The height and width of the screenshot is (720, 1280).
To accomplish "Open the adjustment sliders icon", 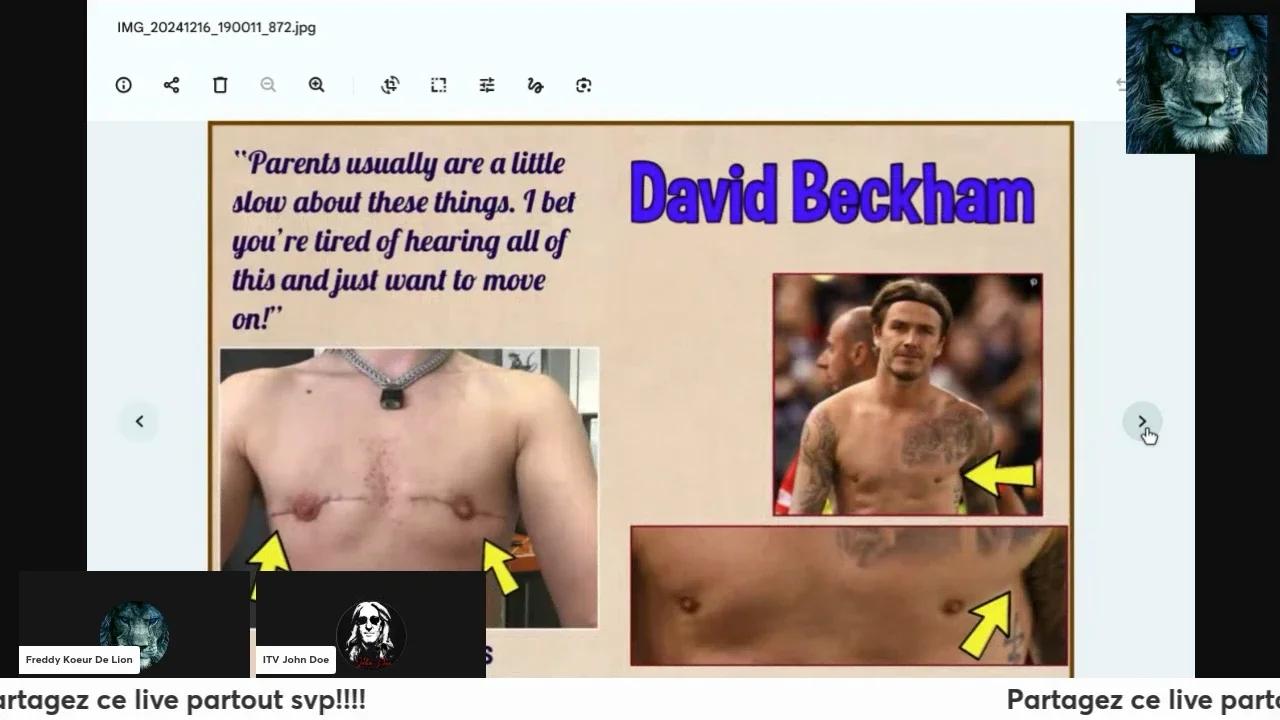I will (x=487, y=85).
